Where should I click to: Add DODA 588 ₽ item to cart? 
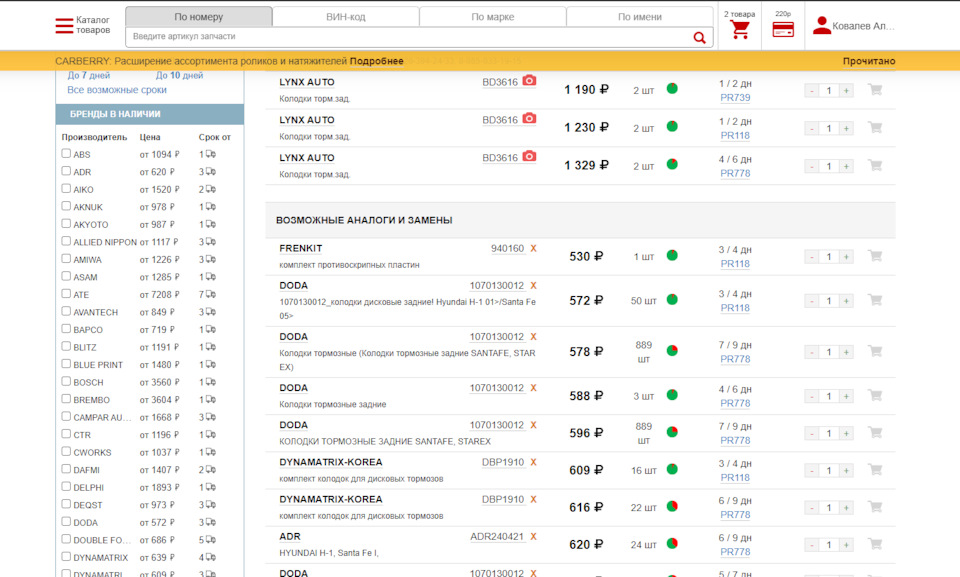(x=875, y=396)
